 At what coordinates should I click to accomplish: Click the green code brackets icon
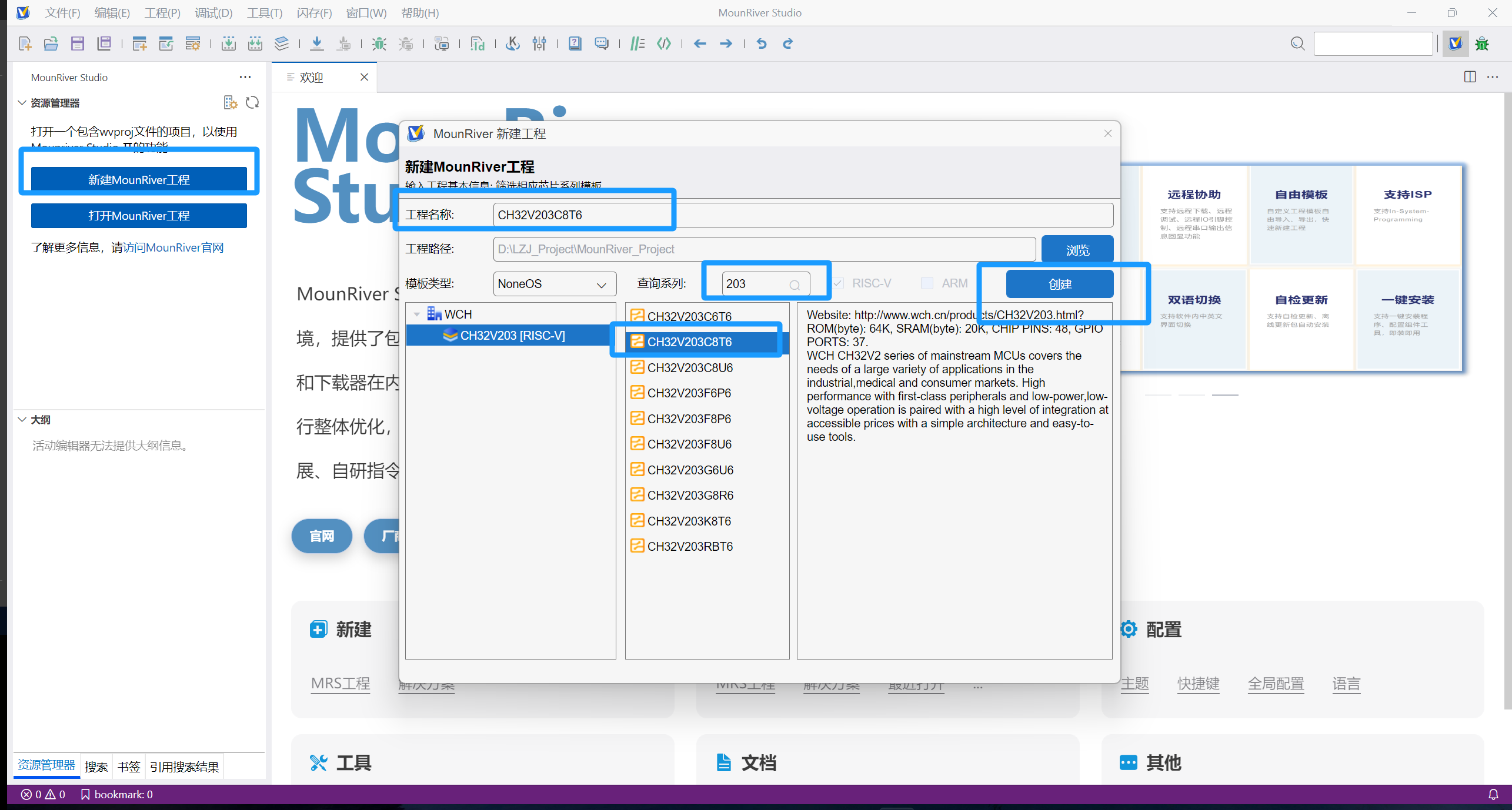coord(664,43)
